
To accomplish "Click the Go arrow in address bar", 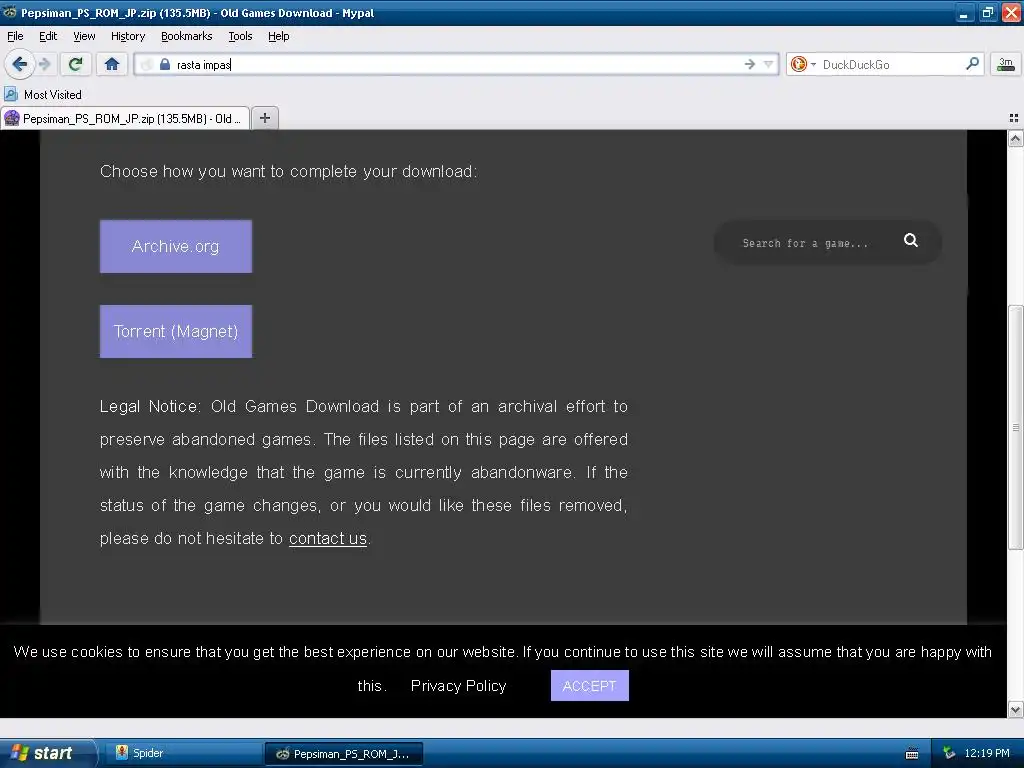I will 750,64.
